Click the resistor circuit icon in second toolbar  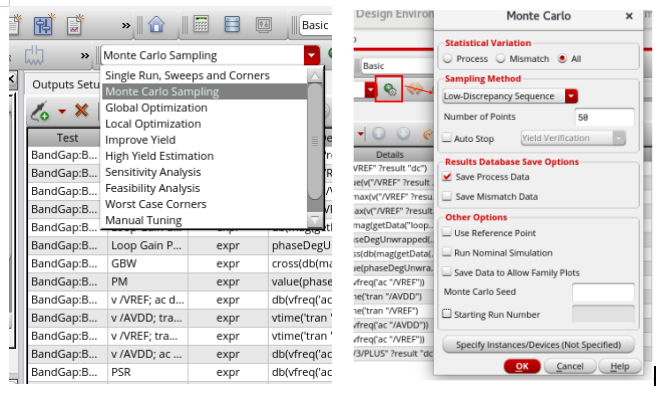click(34, 55)
